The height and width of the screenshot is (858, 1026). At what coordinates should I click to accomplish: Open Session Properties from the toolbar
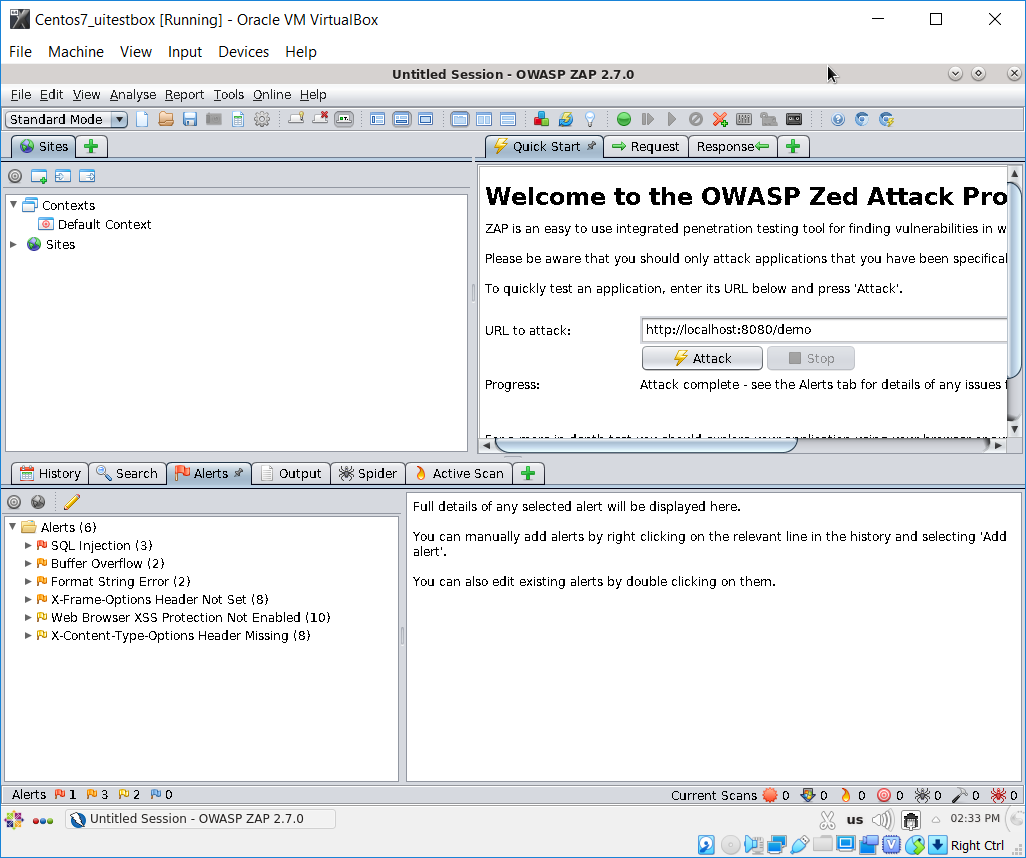click(238, 119)
